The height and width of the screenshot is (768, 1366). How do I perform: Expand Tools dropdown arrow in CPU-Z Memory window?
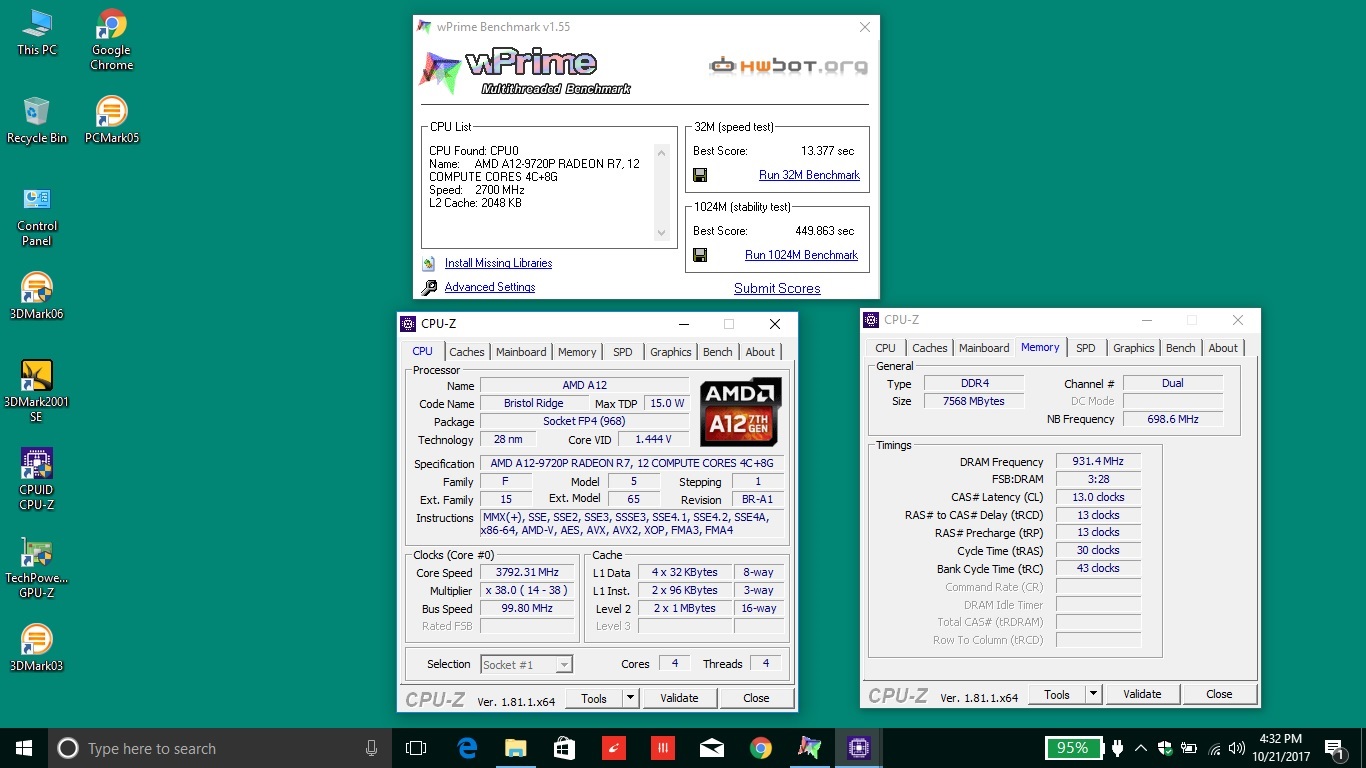pos(1093,694)
